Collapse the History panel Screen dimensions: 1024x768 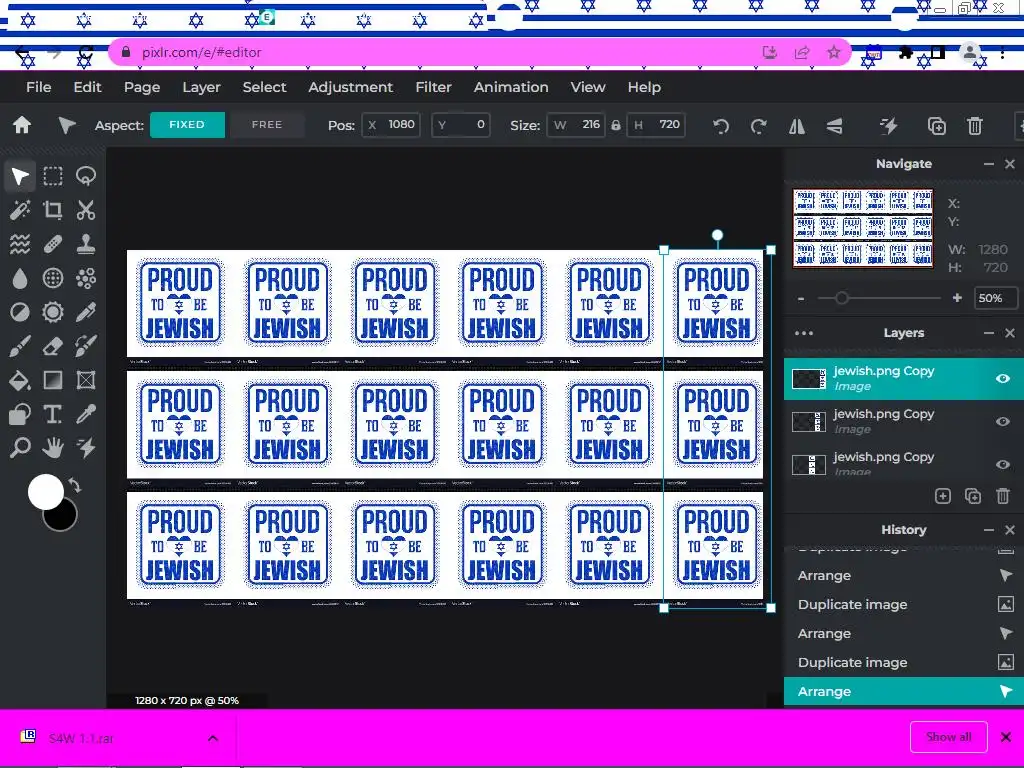pos(989,530)
